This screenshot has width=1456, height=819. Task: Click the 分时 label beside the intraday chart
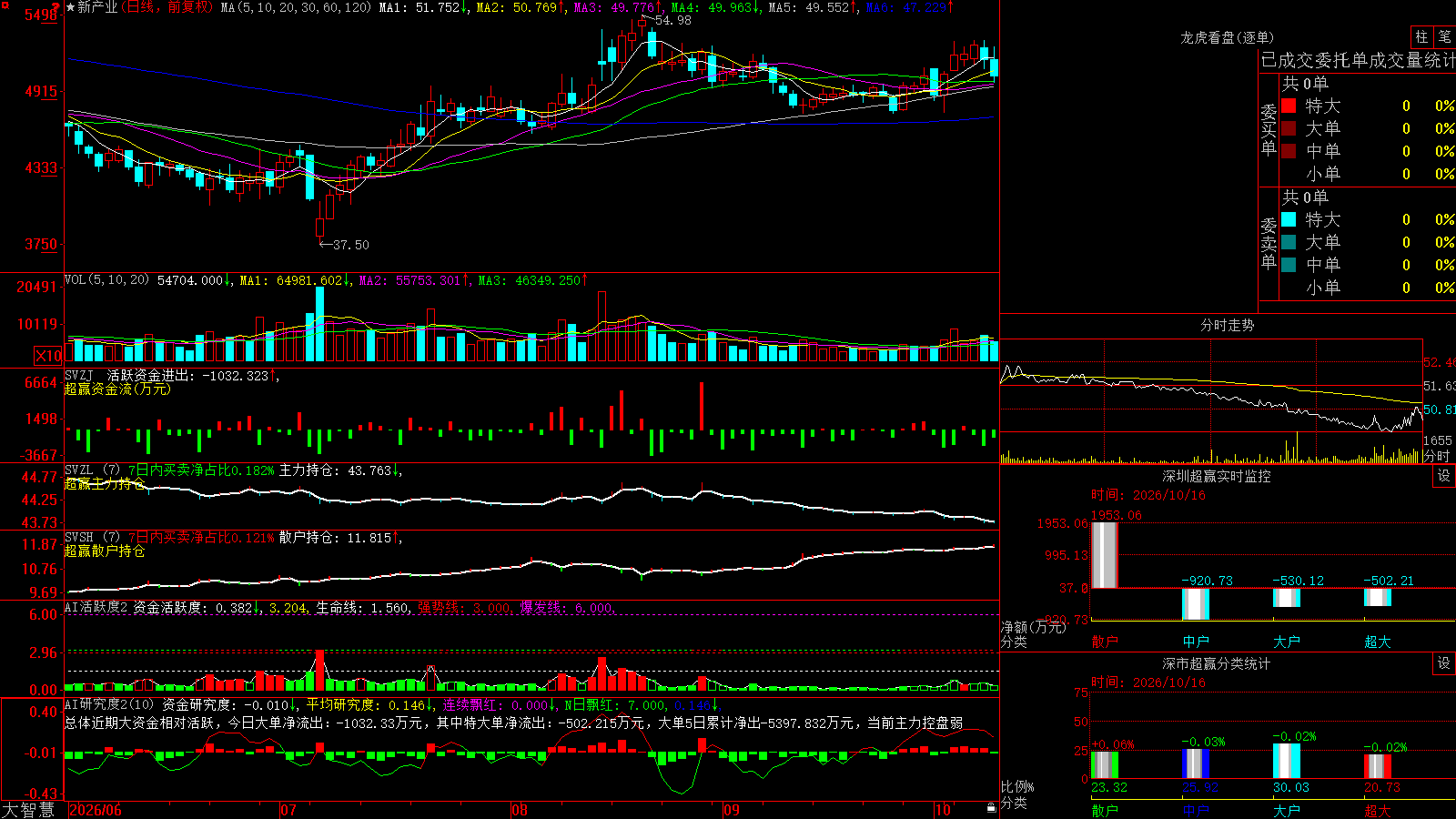point(1437,456)
